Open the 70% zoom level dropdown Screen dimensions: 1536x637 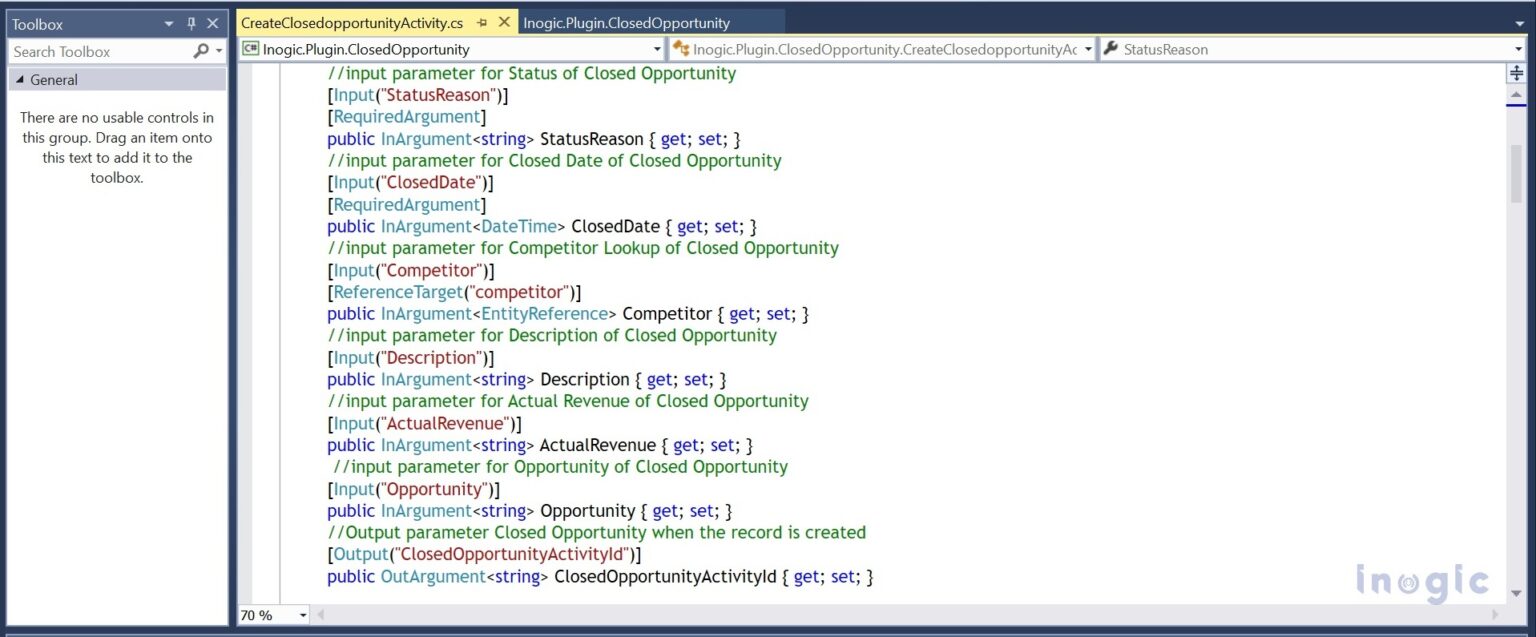(303, 615)
